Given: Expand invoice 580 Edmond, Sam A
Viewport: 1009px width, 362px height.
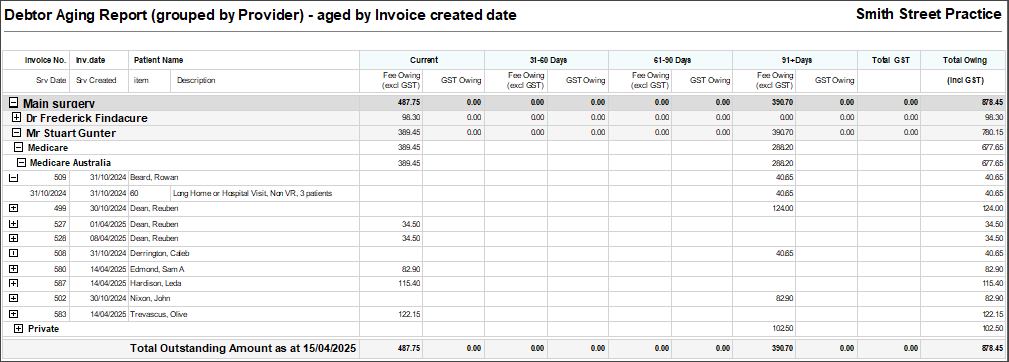Looking at the screenshot, I should 14,269.
